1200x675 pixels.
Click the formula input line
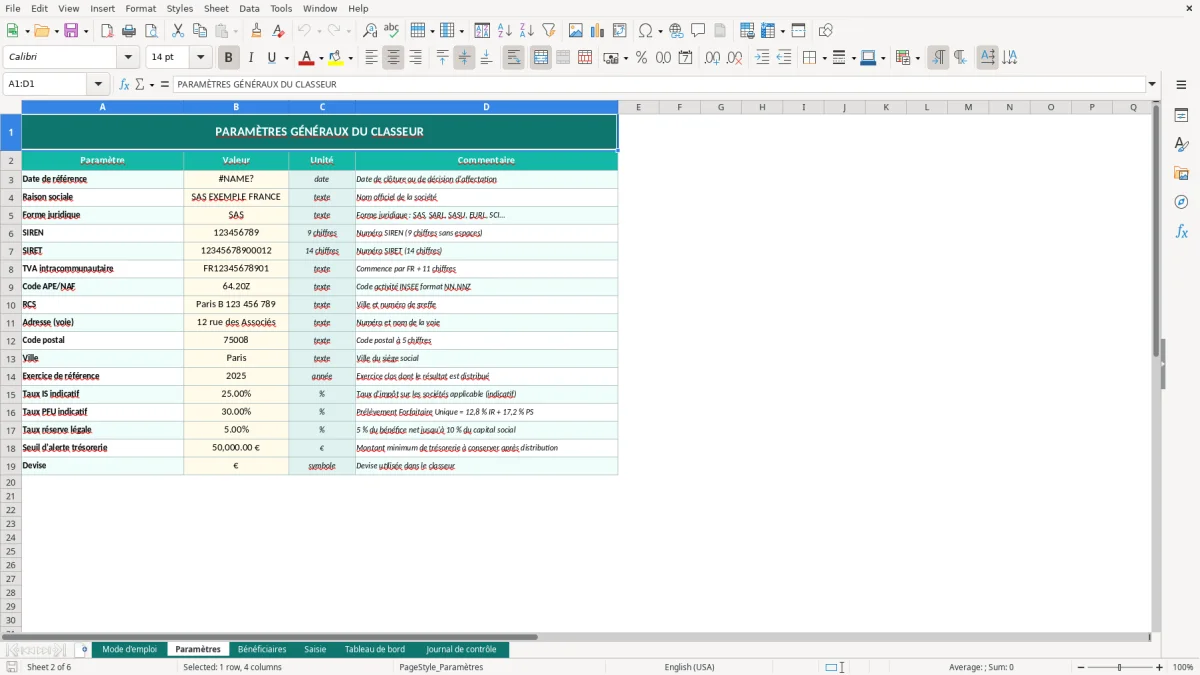659,85
